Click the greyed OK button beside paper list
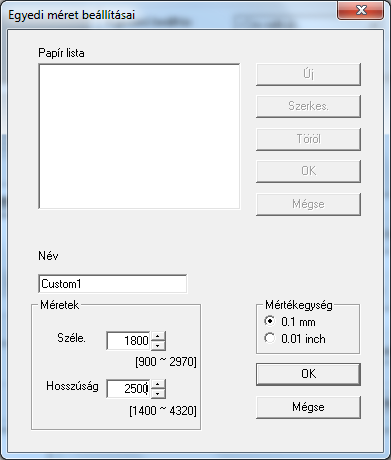391x460 pixels. [308, 171]
